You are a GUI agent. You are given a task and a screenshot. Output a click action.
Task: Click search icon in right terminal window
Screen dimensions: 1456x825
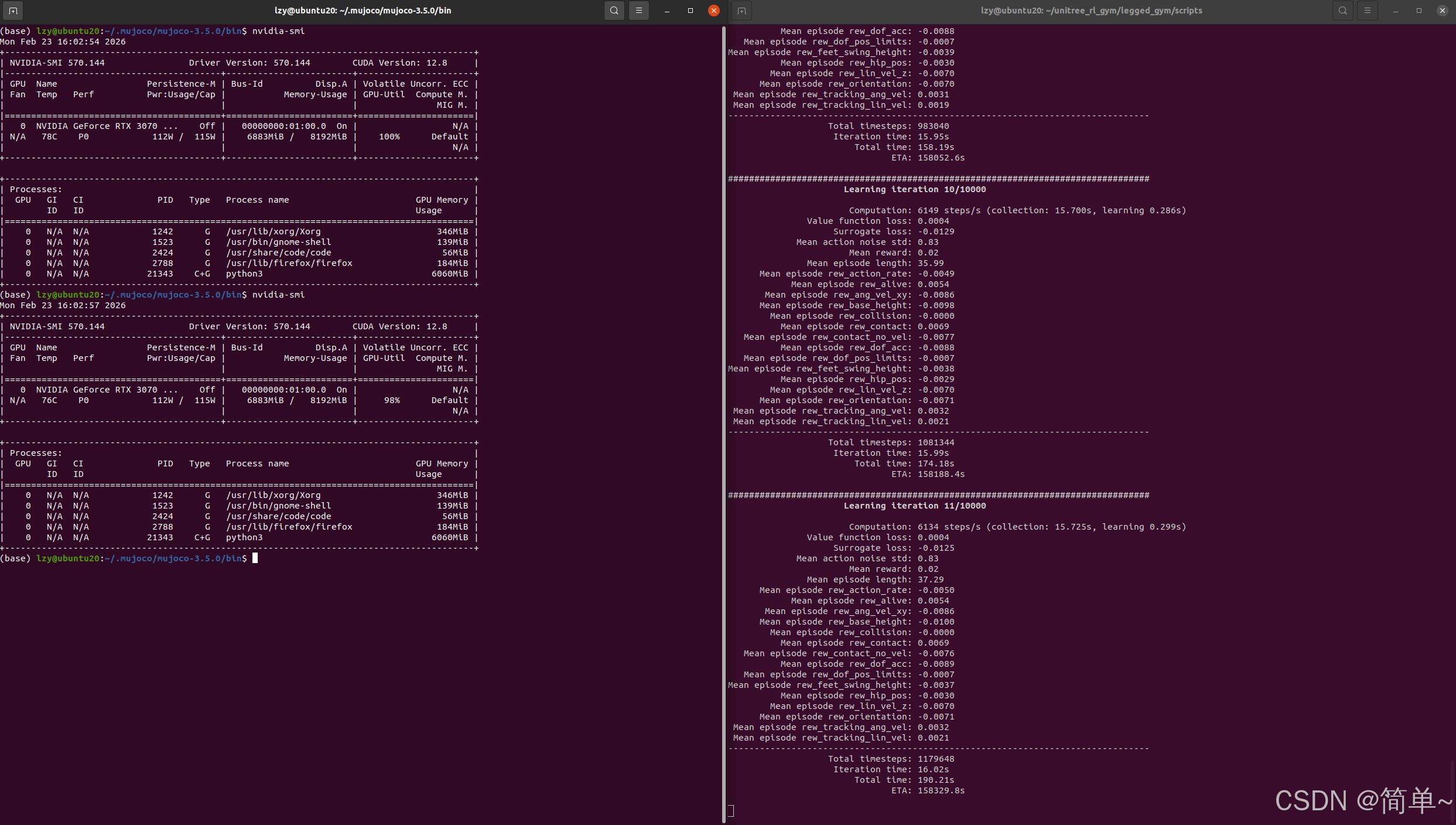pyautogui.click(x=1342, y=11)
